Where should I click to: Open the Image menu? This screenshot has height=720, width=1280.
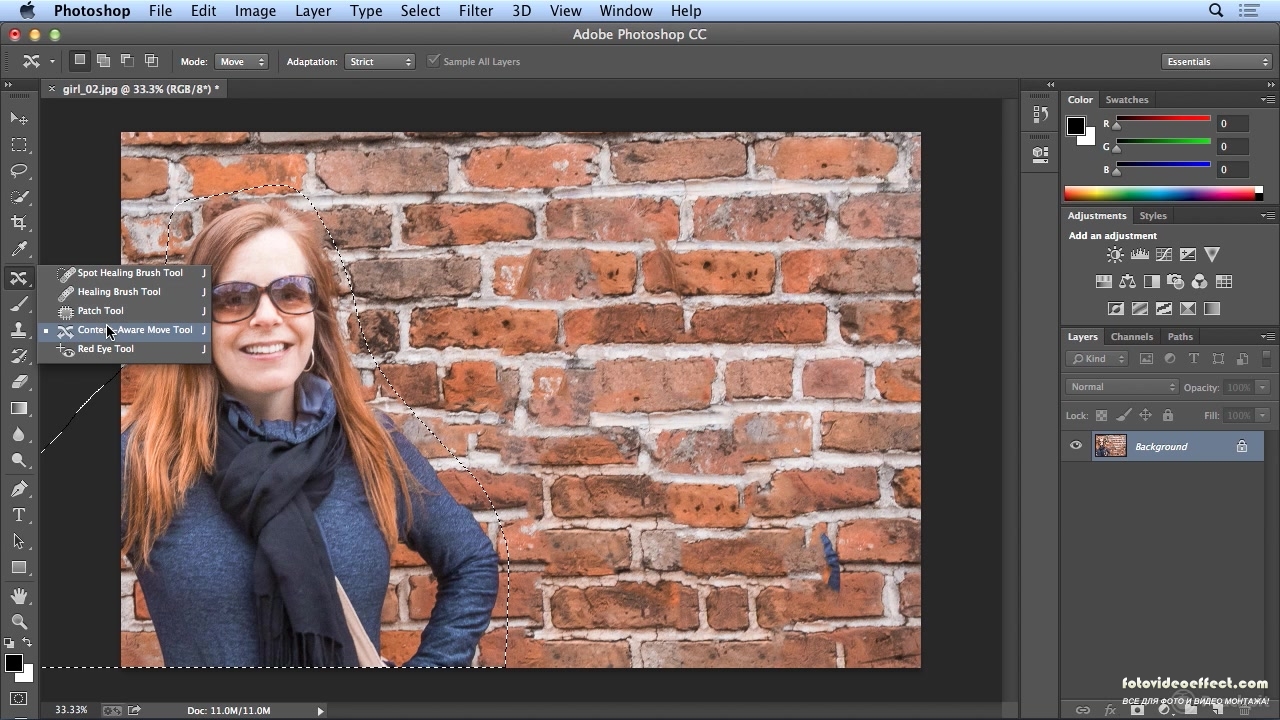point(255,11)
